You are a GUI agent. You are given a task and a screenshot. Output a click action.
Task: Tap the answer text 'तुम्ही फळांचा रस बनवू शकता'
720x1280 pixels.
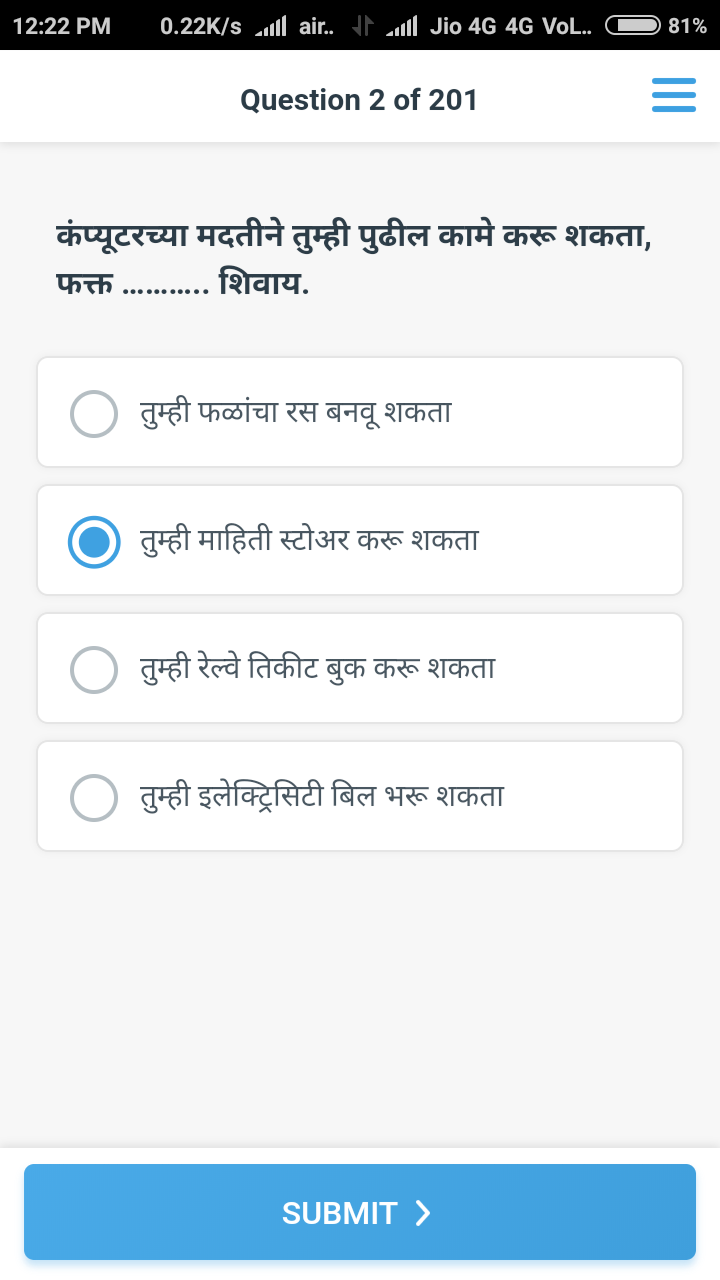coord(296,412)
